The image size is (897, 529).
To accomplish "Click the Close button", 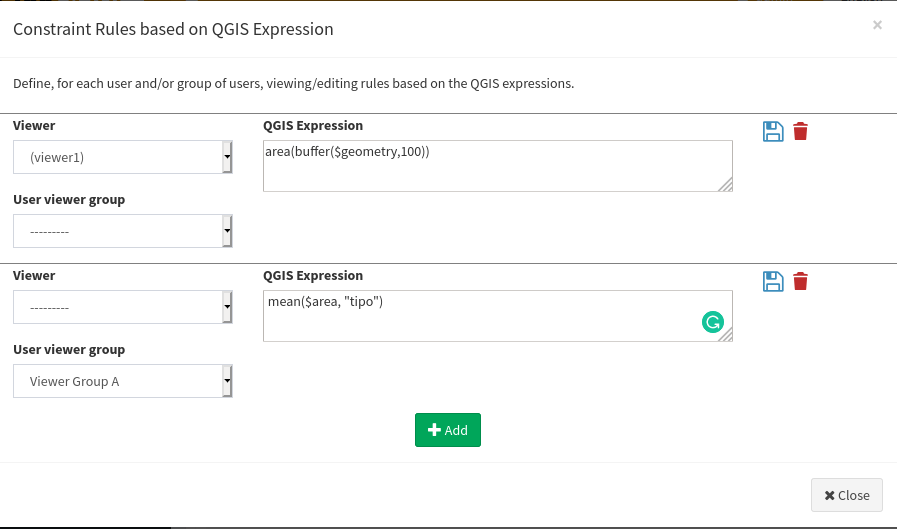I will tap(847, 495).
